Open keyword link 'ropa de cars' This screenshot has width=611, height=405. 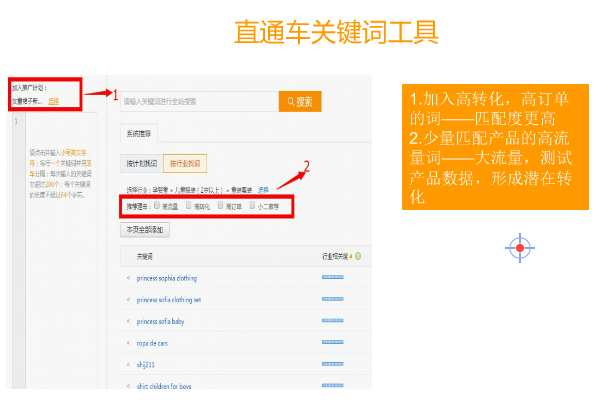[x=152, y=343]
